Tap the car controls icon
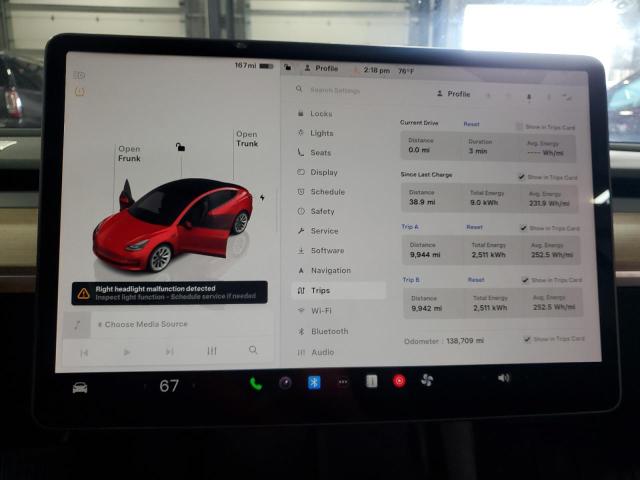The height and width of the screenshot is (480, 640). [80, 387]
